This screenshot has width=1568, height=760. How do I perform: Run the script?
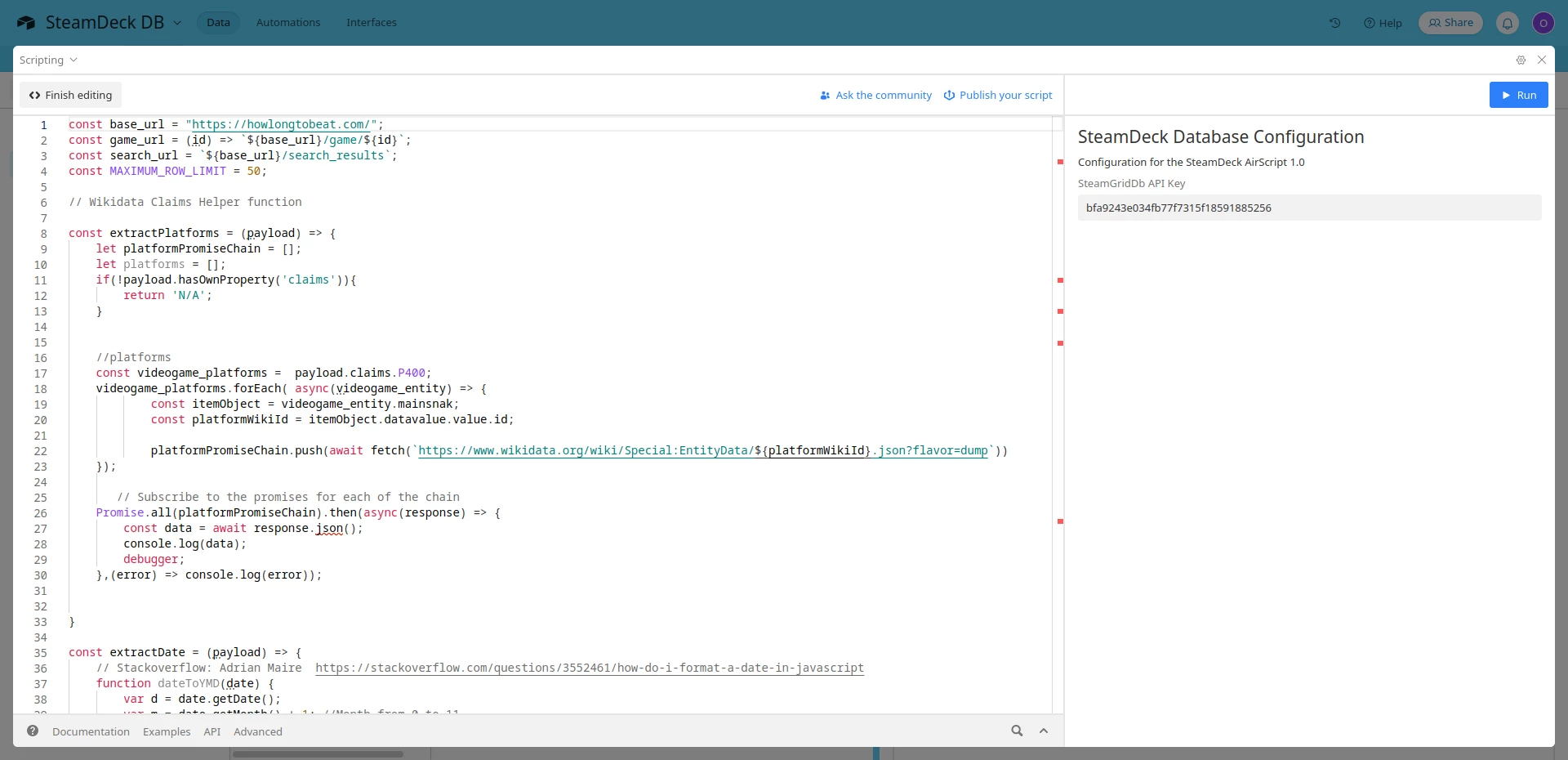coord(1518,95)
